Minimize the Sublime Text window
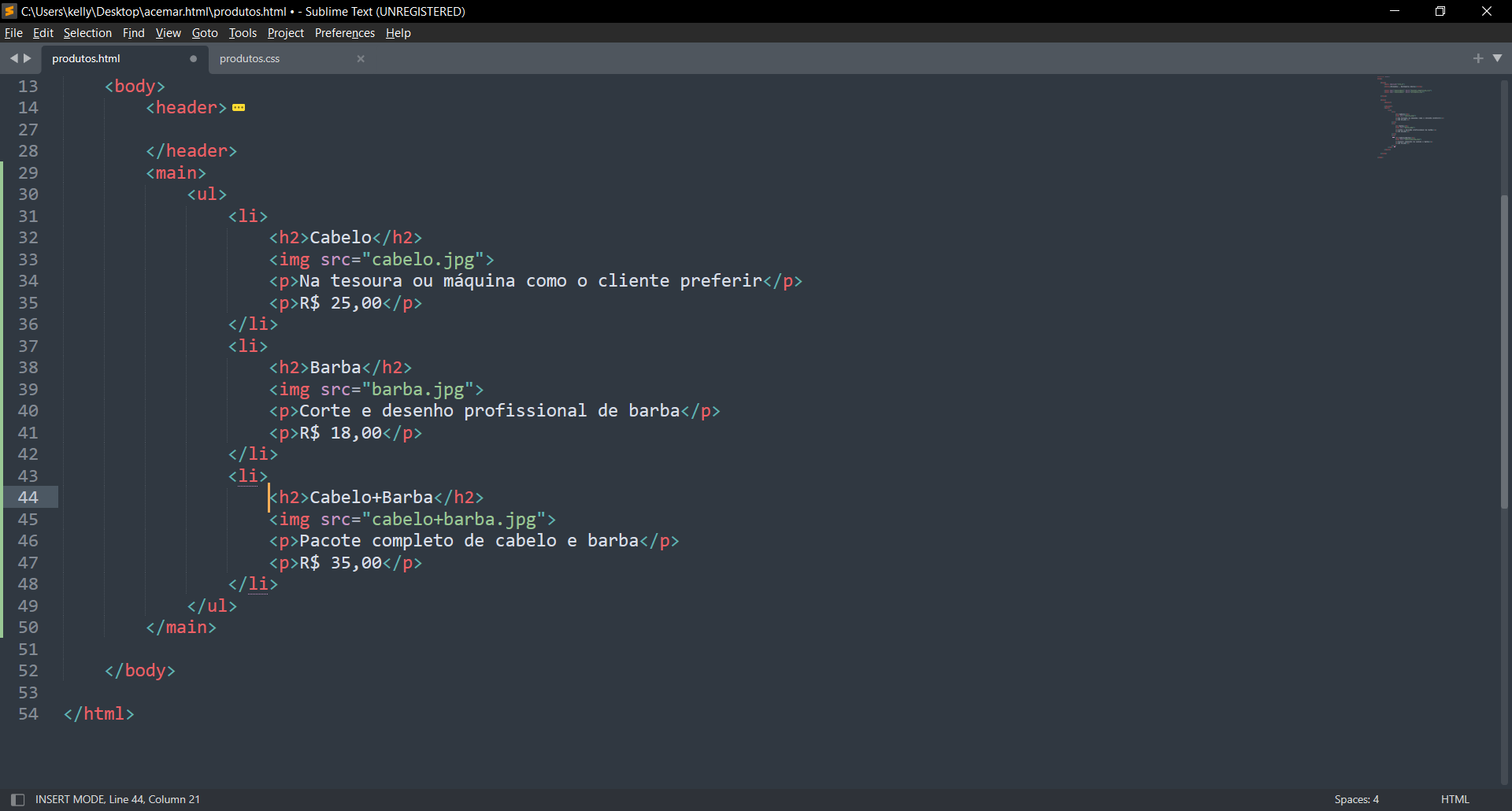This screenshot has height=811, width=1512. (x=1394, y=11)
